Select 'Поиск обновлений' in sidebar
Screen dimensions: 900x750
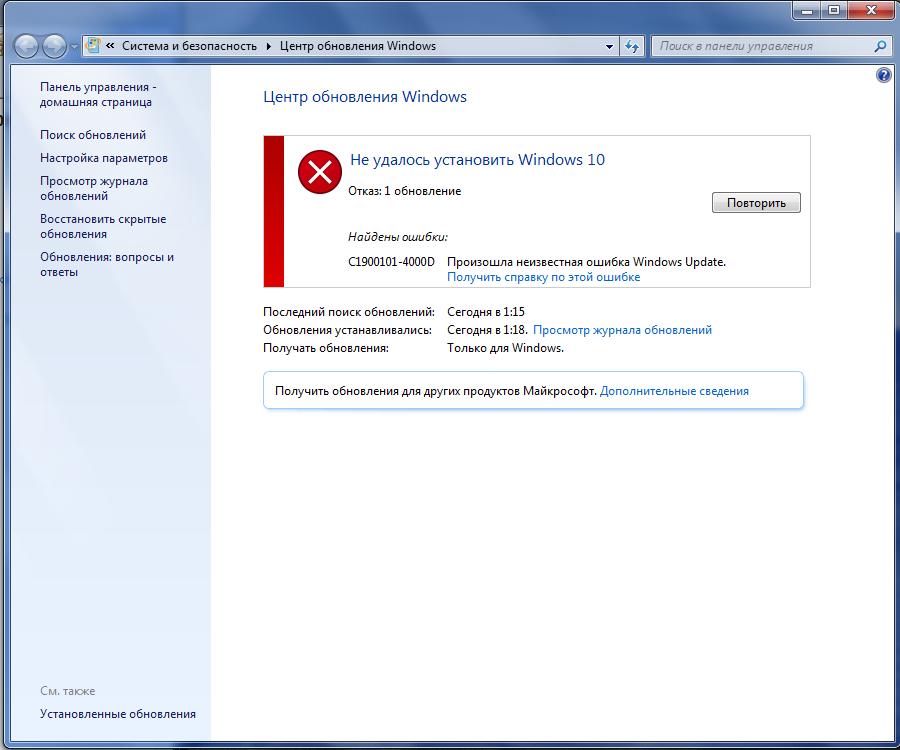click(93, 135)
